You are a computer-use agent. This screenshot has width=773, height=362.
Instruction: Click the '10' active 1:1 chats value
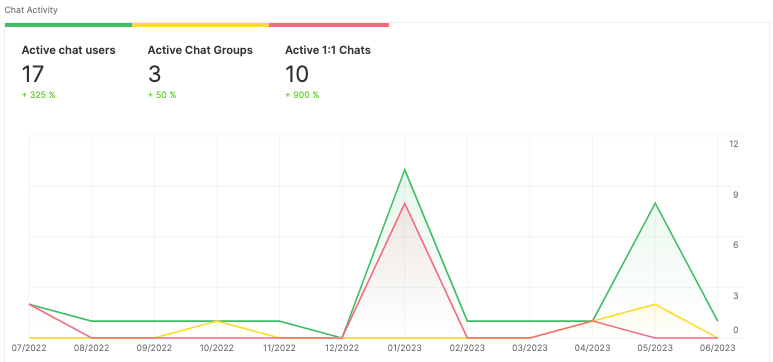point(297,74)
